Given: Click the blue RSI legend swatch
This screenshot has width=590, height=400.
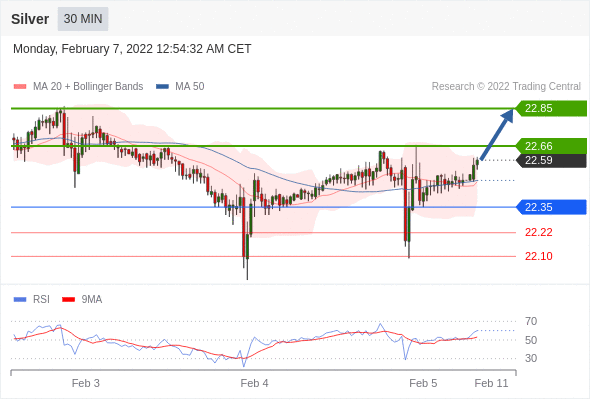Looking at the screenshot, I should pyautogui.click(x=20, y=300).
